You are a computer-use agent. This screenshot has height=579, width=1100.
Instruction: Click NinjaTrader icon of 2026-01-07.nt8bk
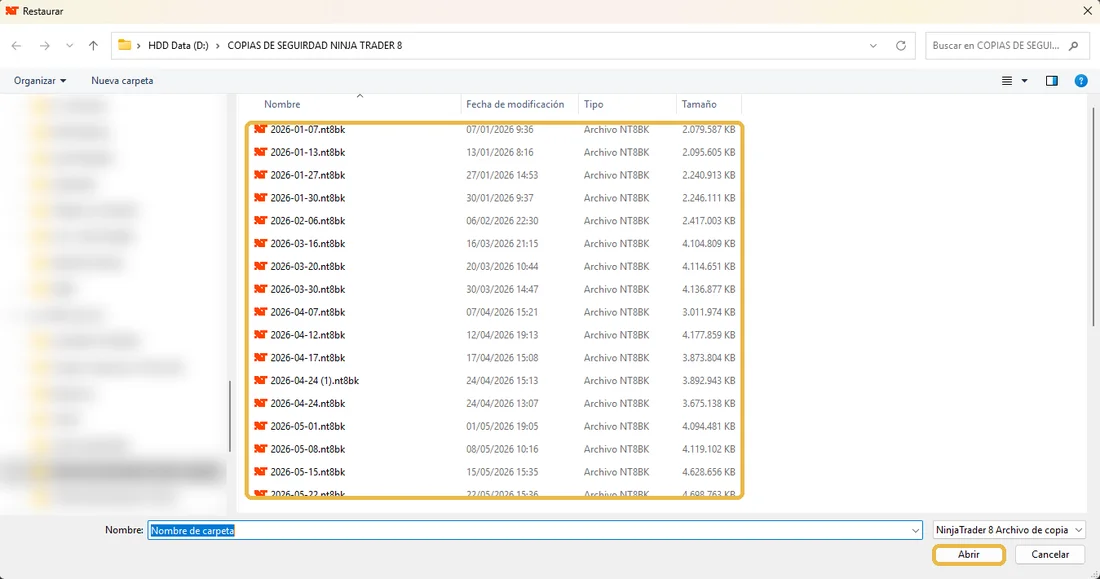click(260, 129)
